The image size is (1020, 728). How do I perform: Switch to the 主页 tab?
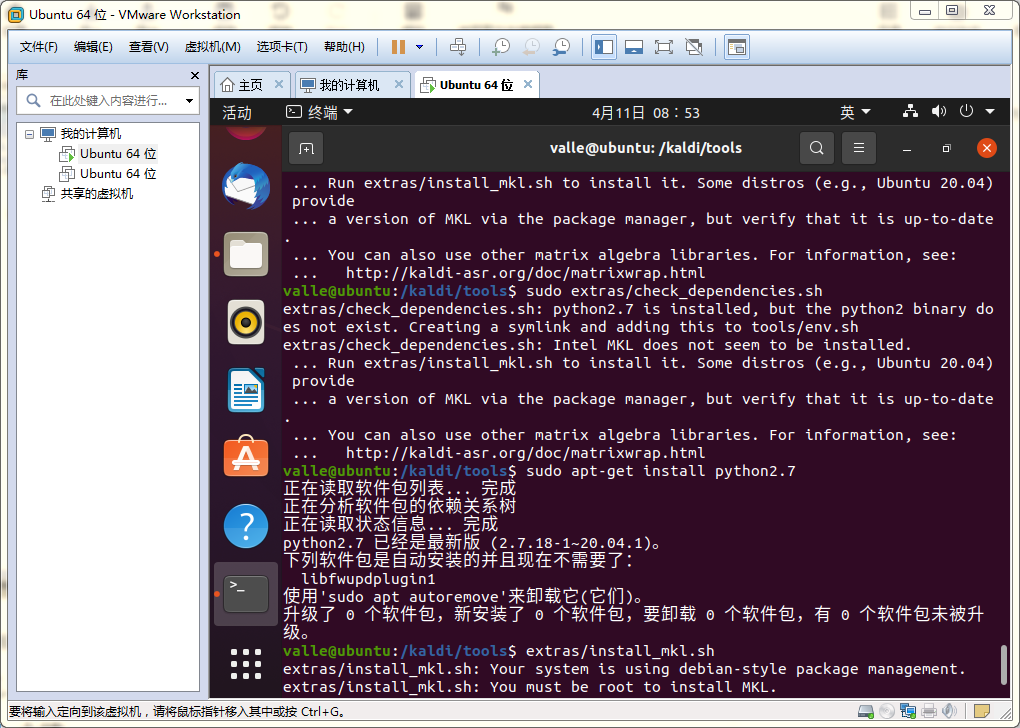[250, 85]
